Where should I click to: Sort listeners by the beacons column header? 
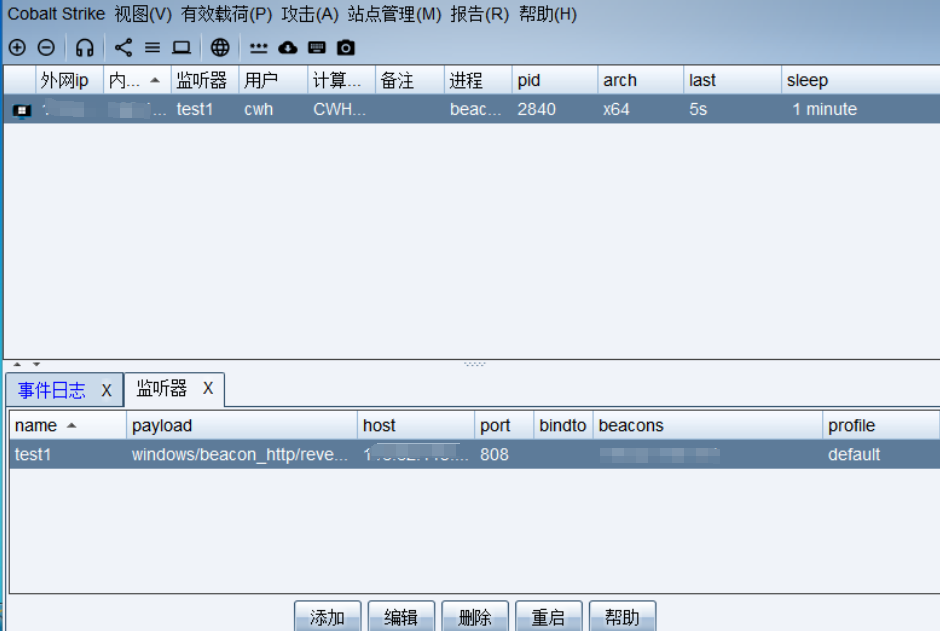(708, 425)
